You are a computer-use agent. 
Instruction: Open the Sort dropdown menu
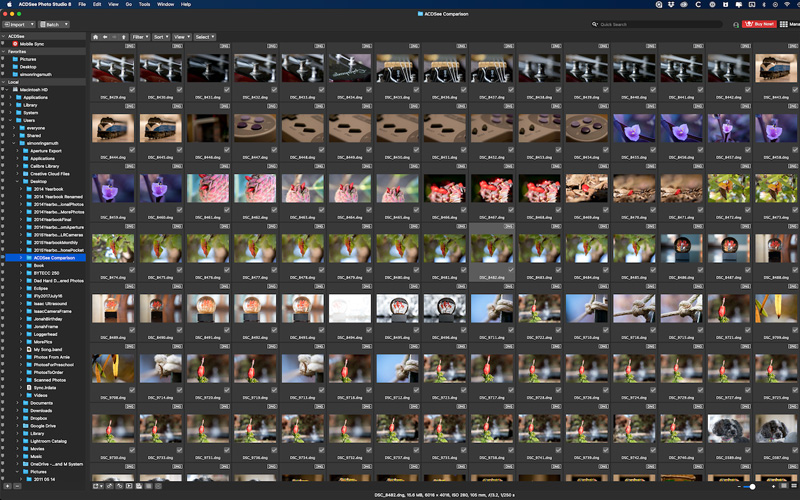click(x=161, y=37)
